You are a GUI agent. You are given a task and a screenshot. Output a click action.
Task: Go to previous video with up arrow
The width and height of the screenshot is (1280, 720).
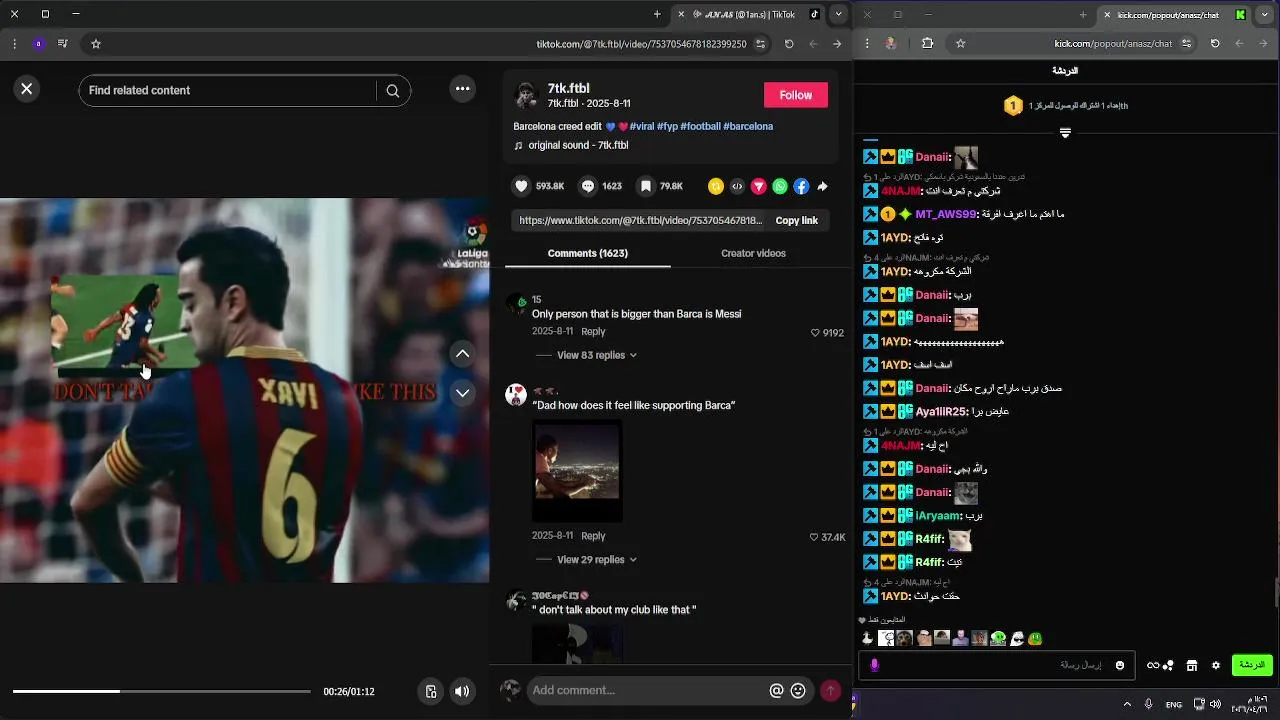[x=462, y=353]
